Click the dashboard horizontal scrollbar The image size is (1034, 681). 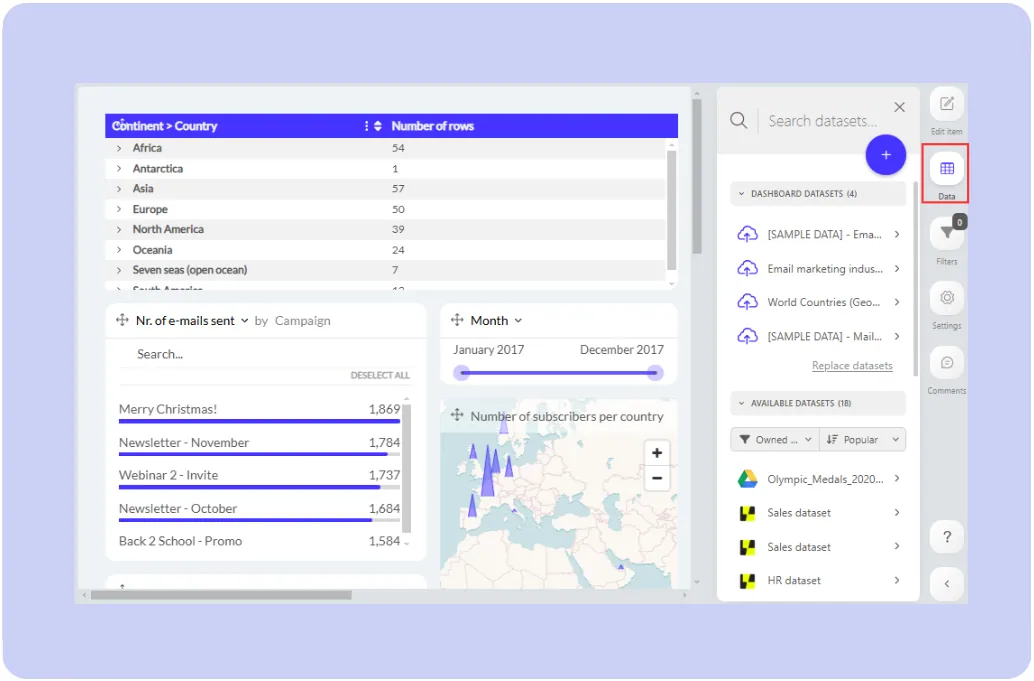pyautogui.click(x=221, y=595)
